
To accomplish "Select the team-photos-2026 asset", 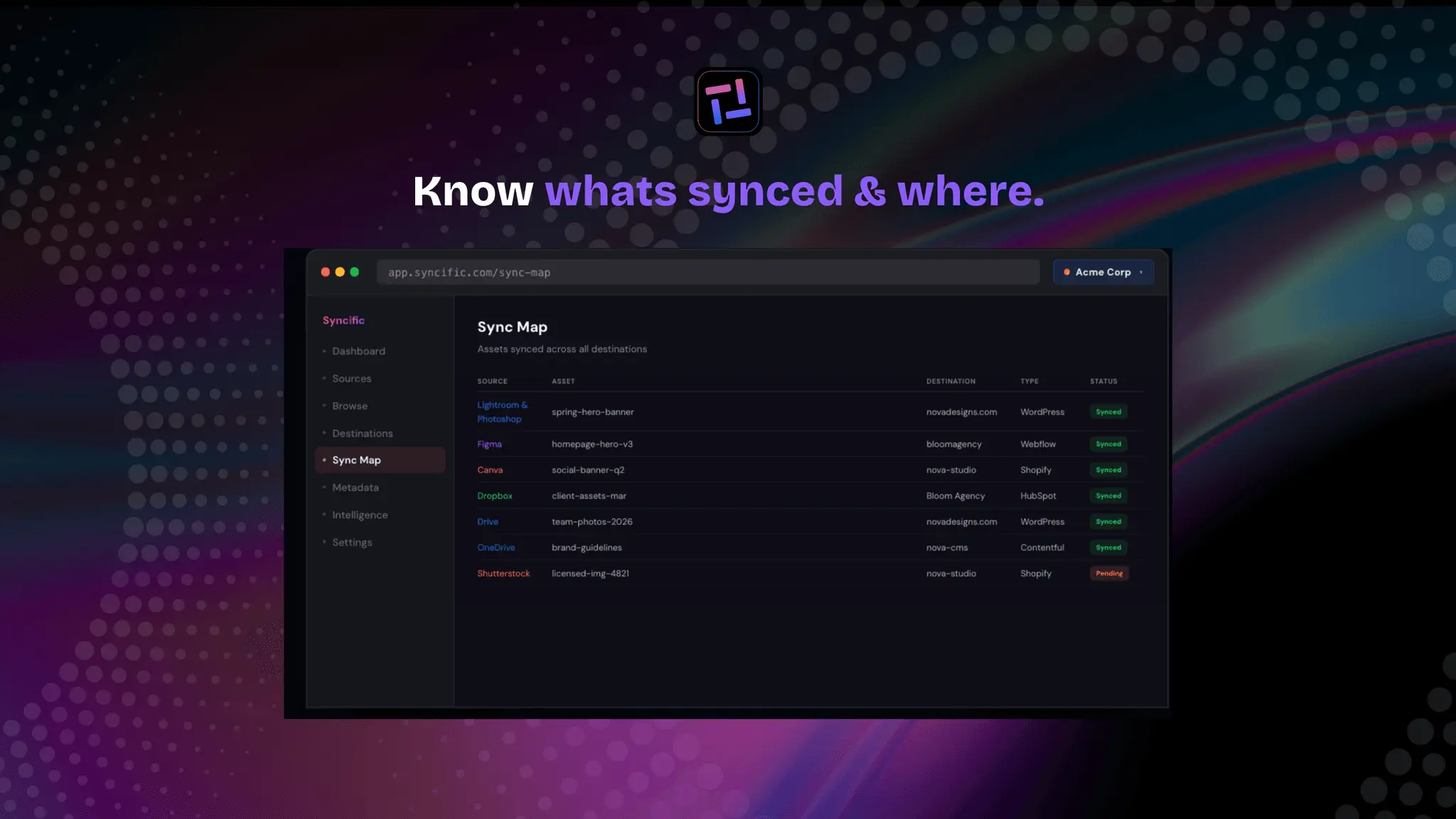I will 592,522.
